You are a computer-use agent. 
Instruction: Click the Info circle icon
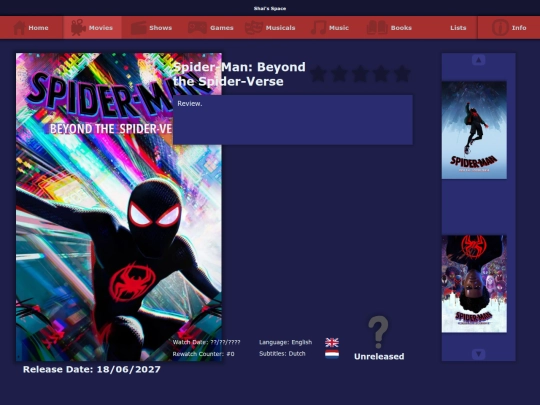[500, 28]
